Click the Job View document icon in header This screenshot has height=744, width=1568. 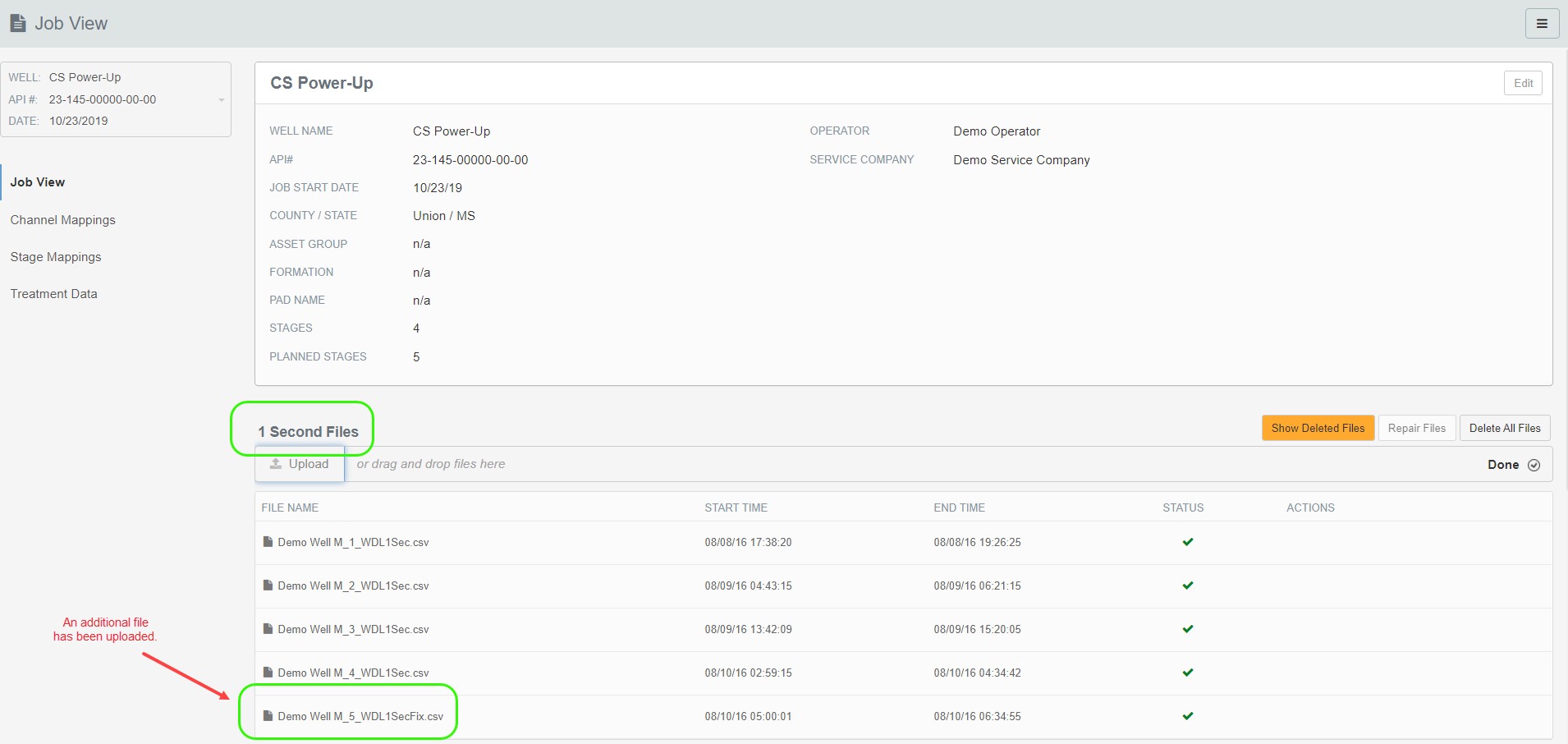[x=18, y=24]
